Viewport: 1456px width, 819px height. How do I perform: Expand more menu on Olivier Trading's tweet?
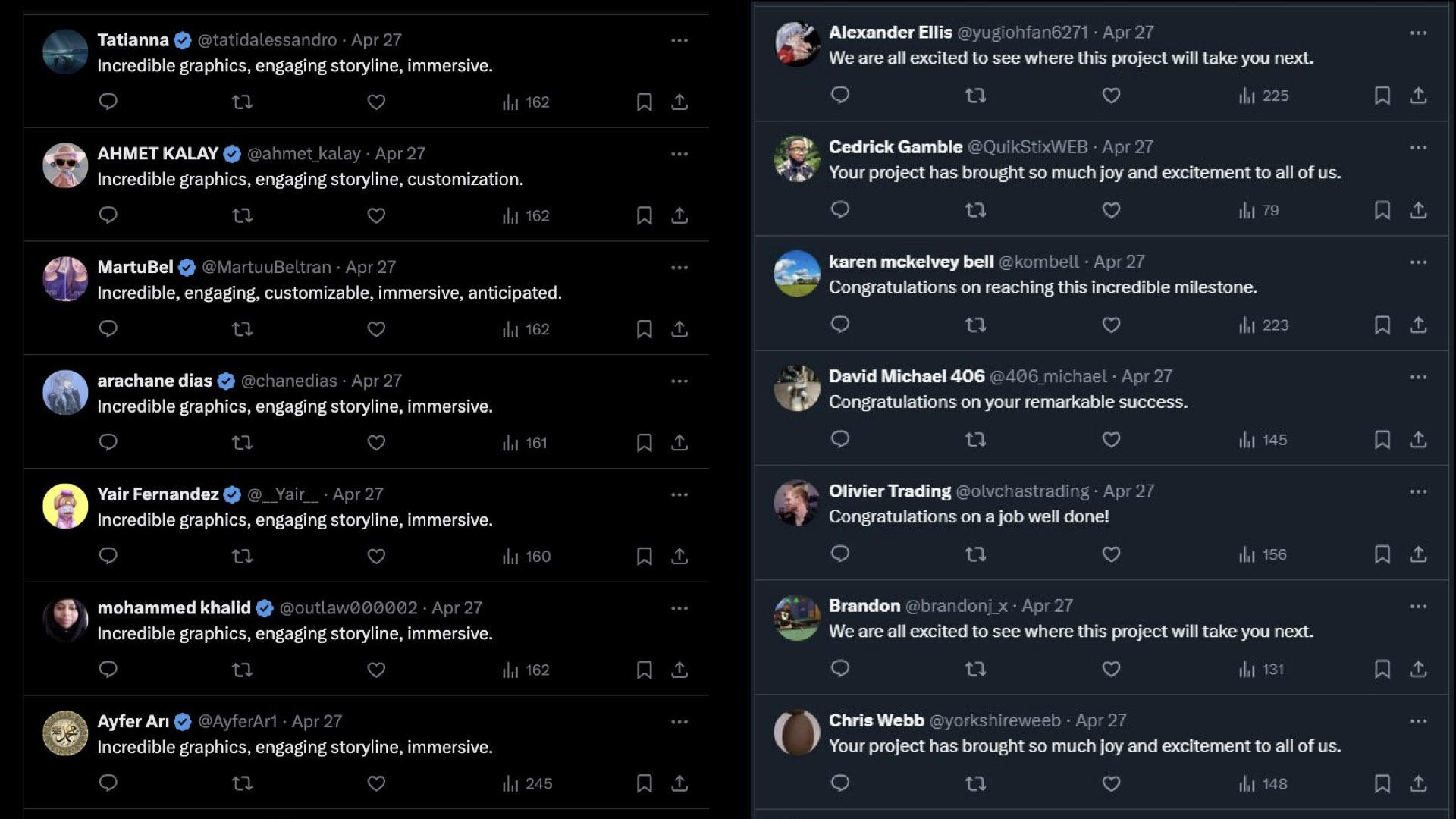click(x=1418, y=491)
